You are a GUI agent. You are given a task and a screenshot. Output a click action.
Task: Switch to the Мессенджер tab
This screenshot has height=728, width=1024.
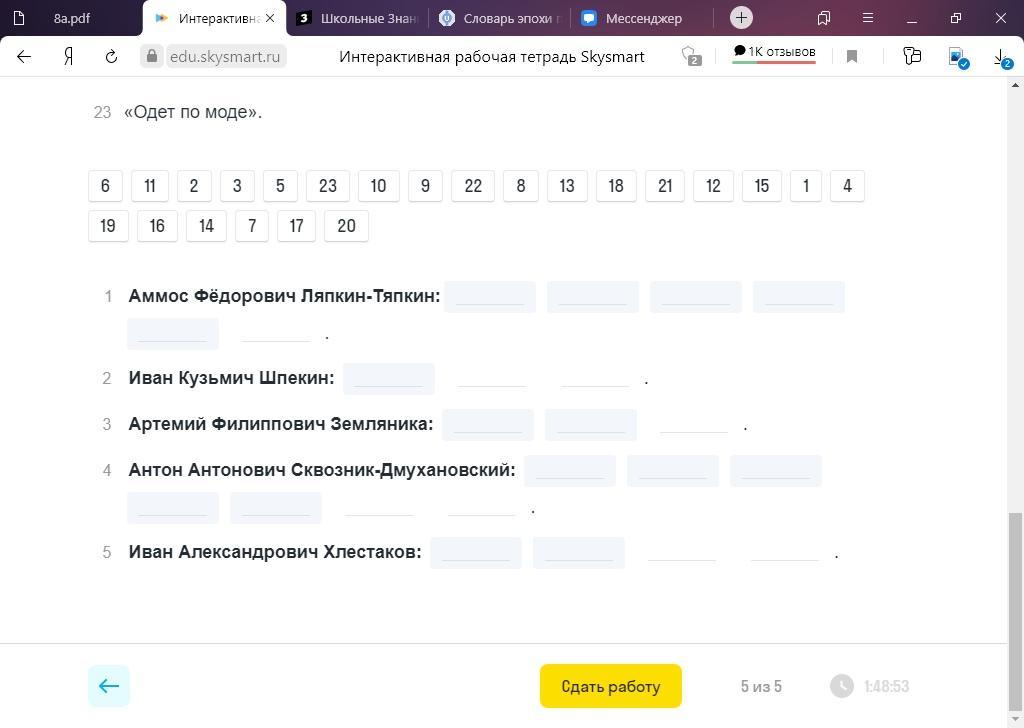coord(643,18)
